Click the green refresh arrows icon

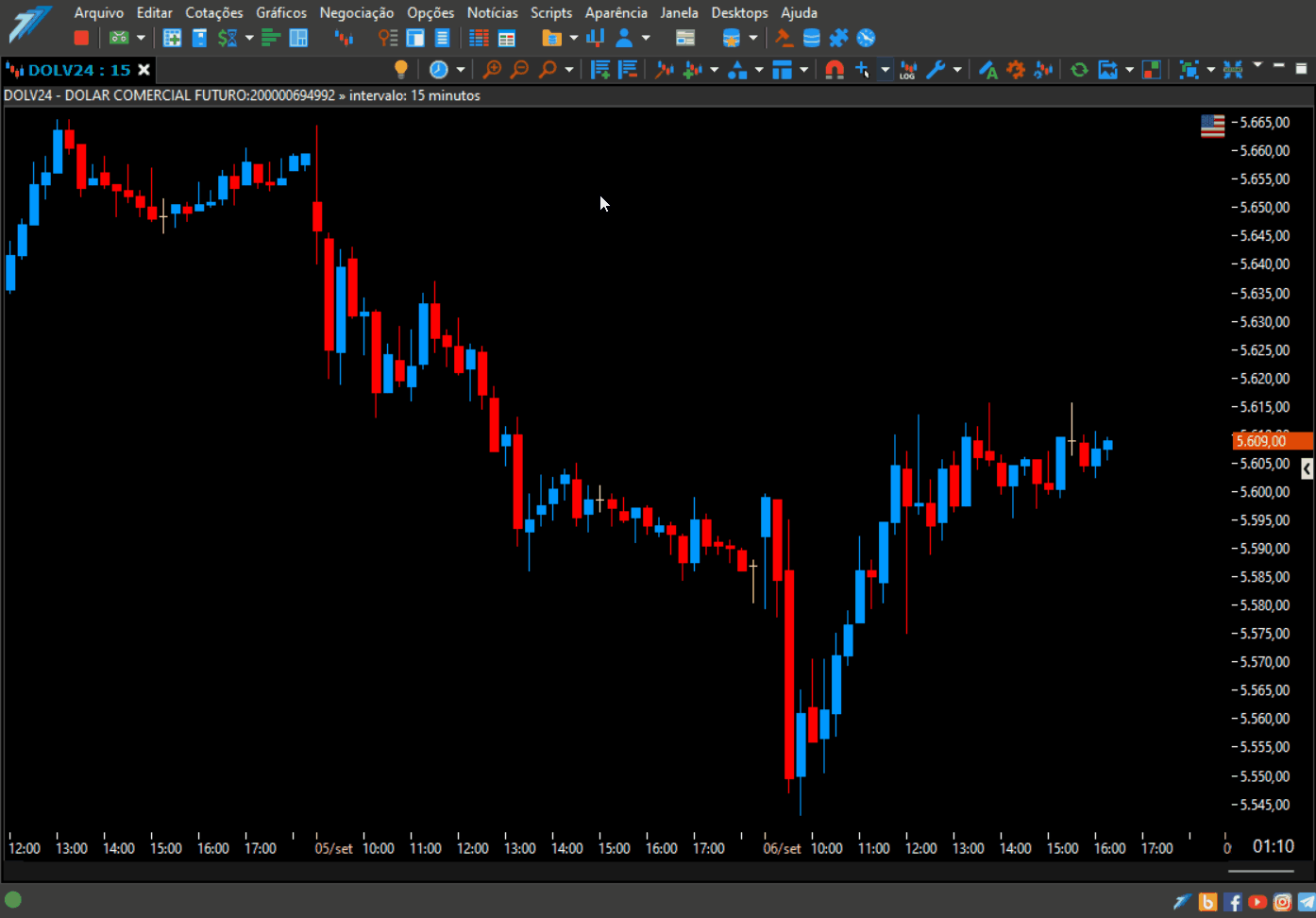[1079, 69]
